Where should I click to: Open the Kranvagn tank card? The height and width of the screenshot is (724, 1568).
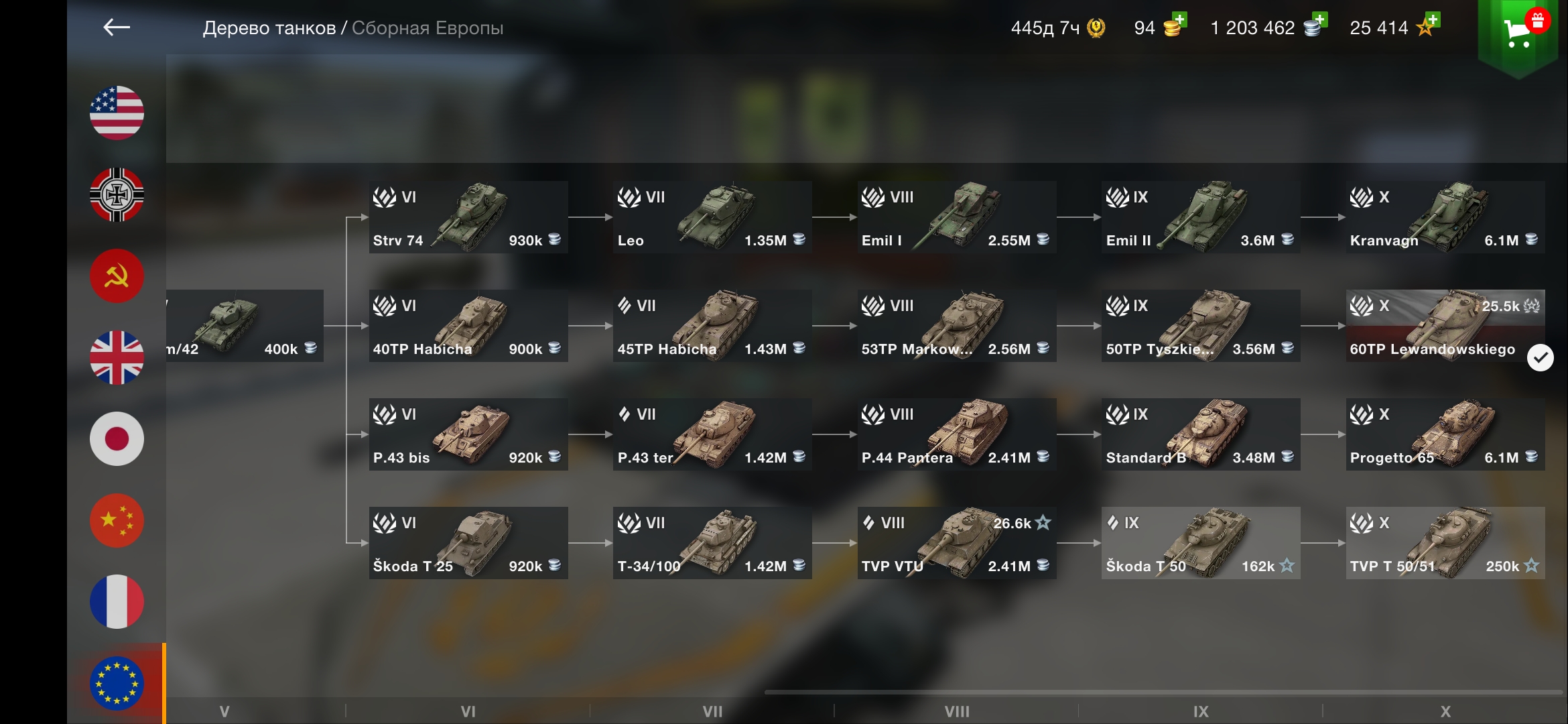click(x=1445, y=217)
